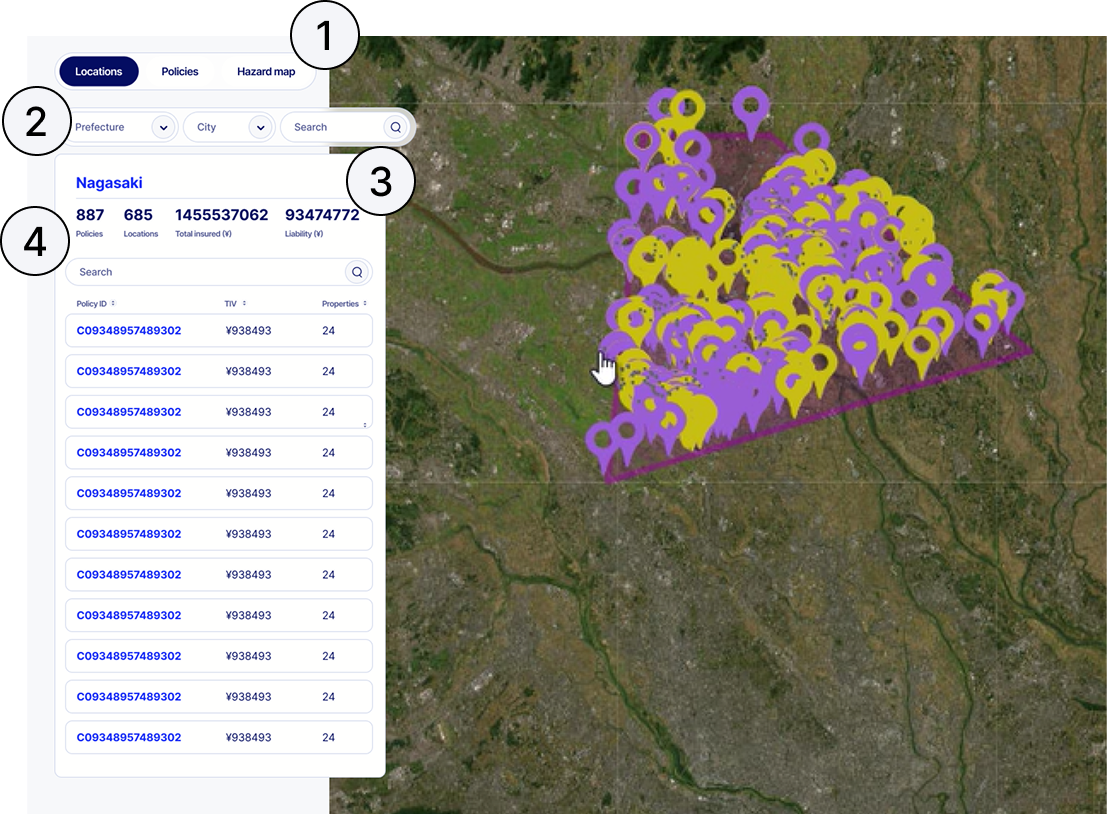
Task: Open the first policy ID in list
Action: [129, 330]
